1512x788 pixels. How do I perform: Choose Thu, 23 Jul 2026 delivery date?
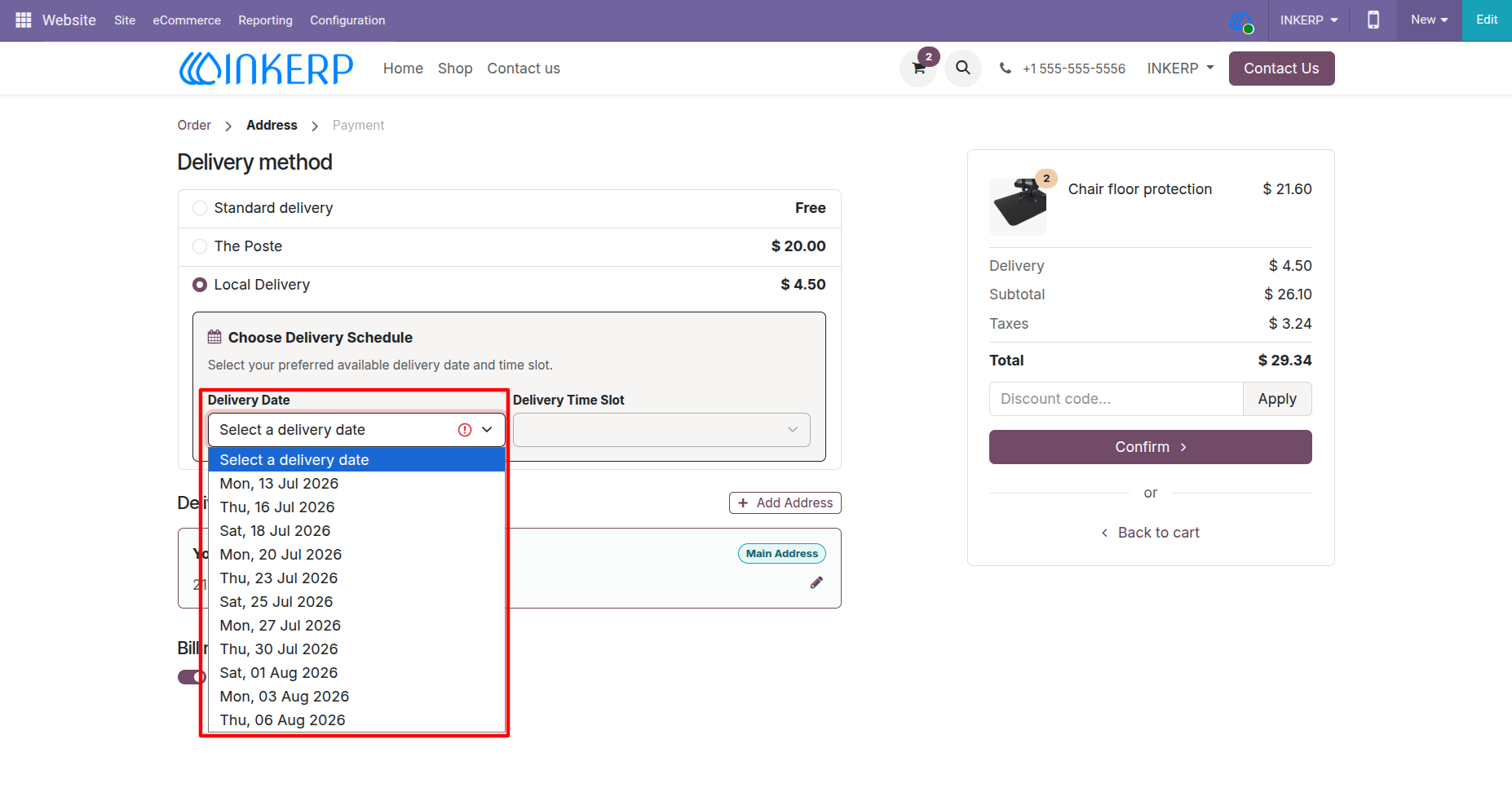[x=356, y=578]
